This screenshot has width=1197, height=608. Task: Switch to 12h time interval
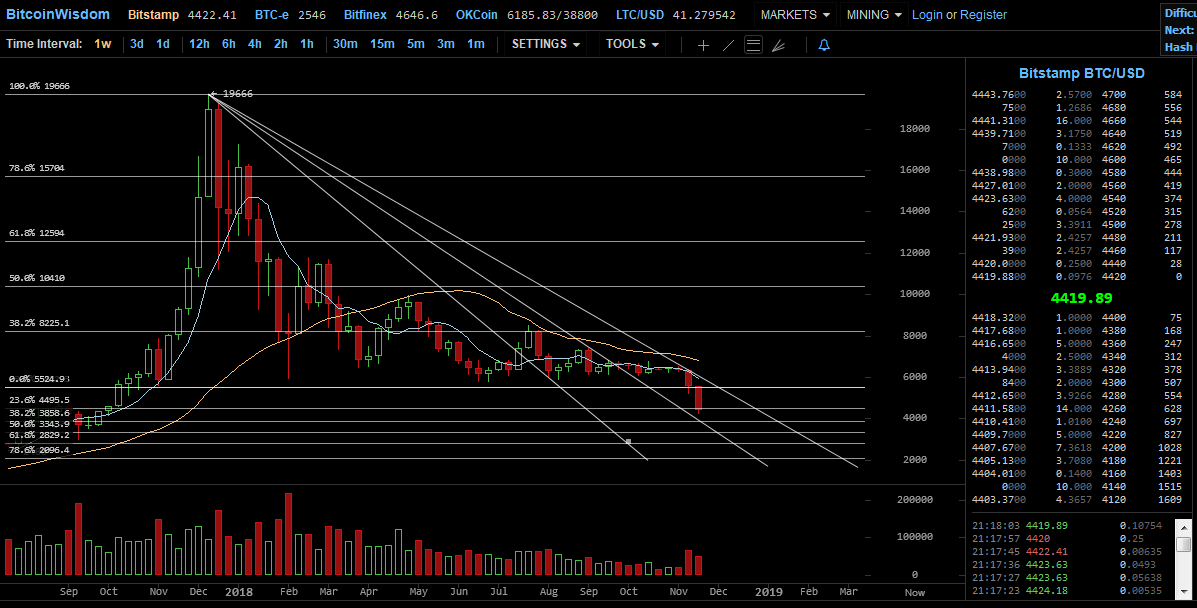pyautogui.click(x=199, y=44)
